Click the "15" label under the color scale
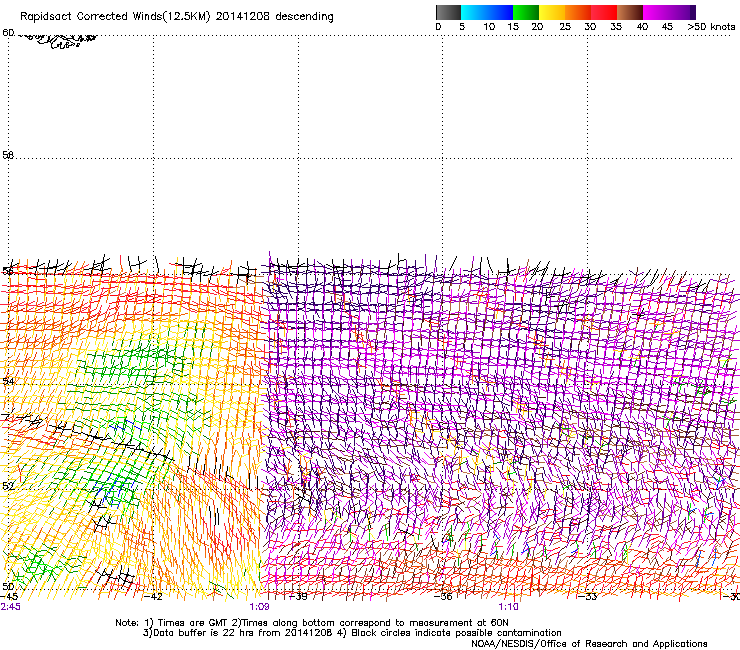The height and width of the screenshot is (650, 740). [513, 27]
